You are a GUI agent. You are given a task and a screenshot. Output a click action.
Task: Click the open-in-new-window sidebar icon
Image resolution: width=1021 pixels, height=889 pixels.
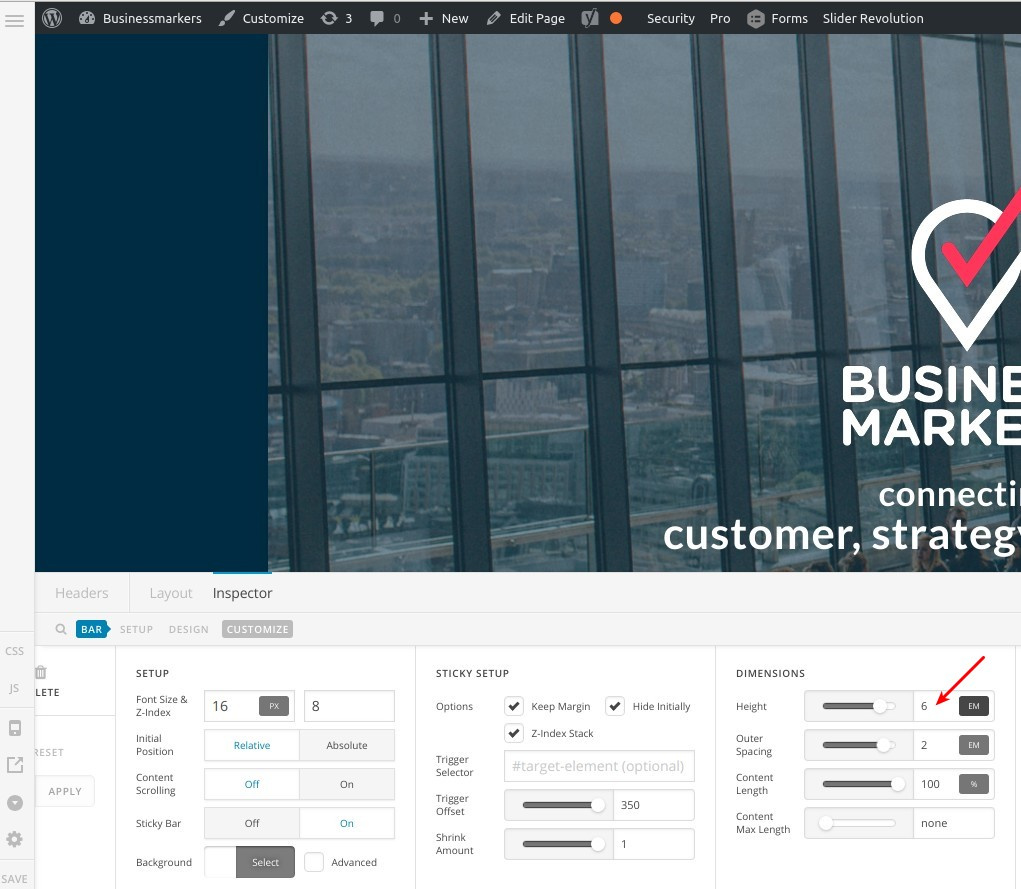point(15,765)
